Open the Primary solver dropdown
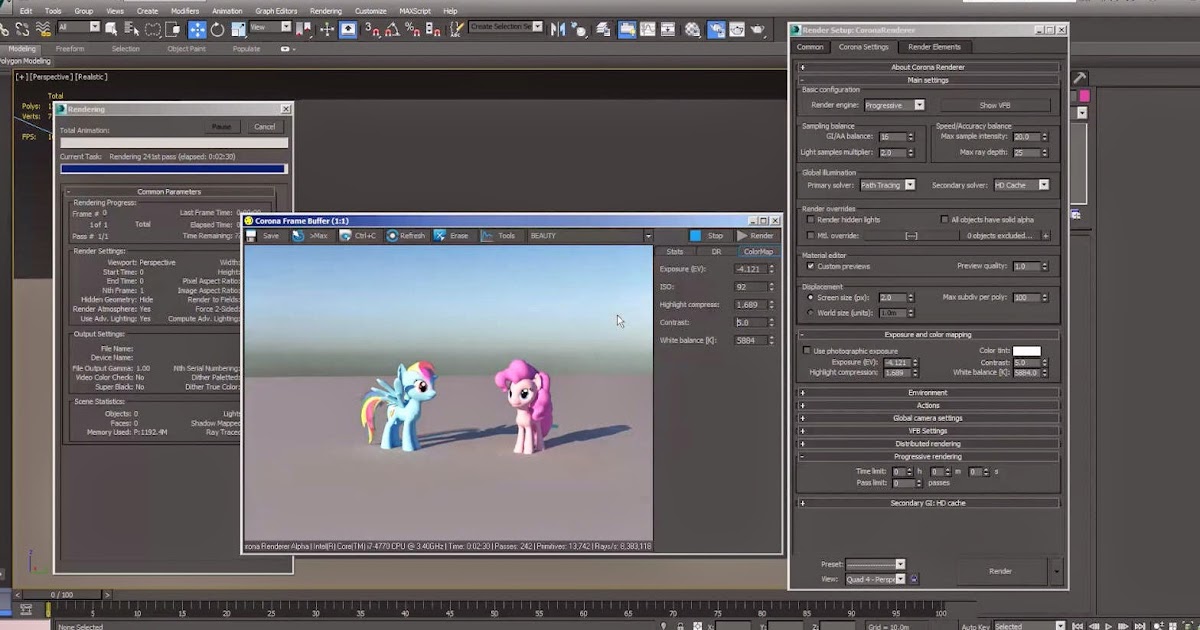The width and height of the screenshot is (1200, 630). coord(888,185)
